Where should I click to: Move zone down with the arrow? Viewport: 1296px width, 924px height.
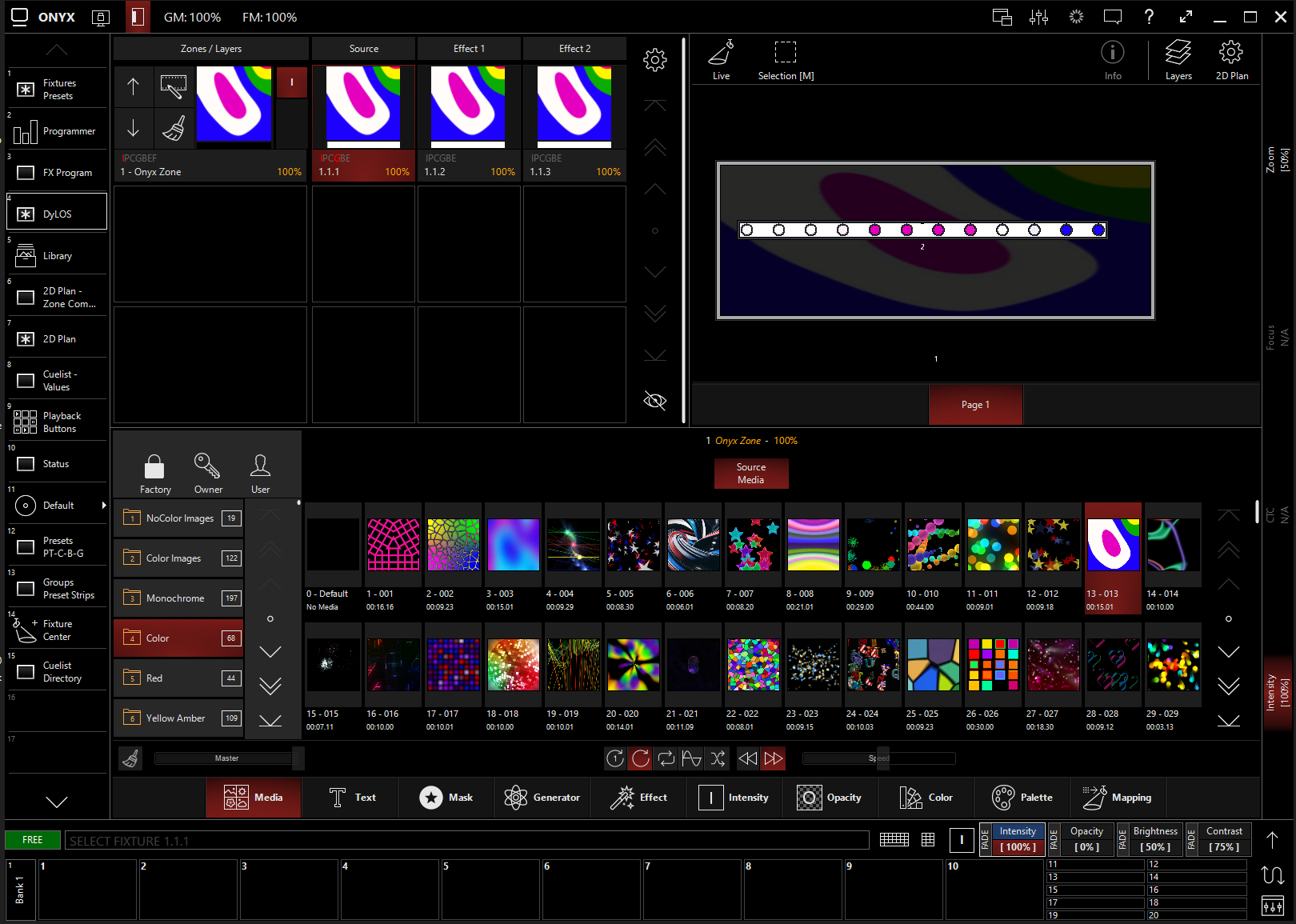click(134, 128)
